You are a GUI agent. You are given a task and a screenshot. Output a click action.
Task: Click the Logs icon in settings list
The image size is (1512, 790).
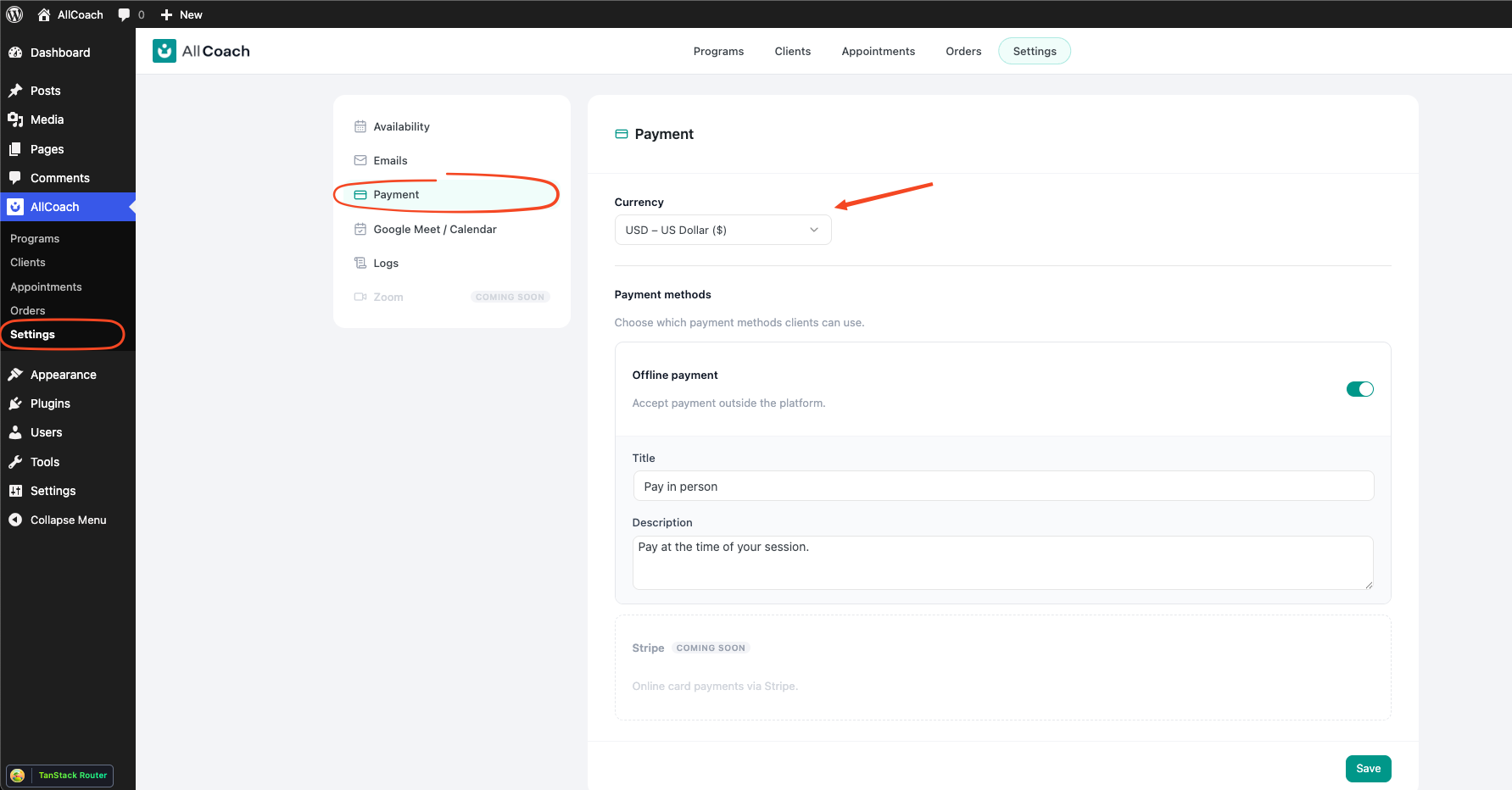tap(360, 263)
